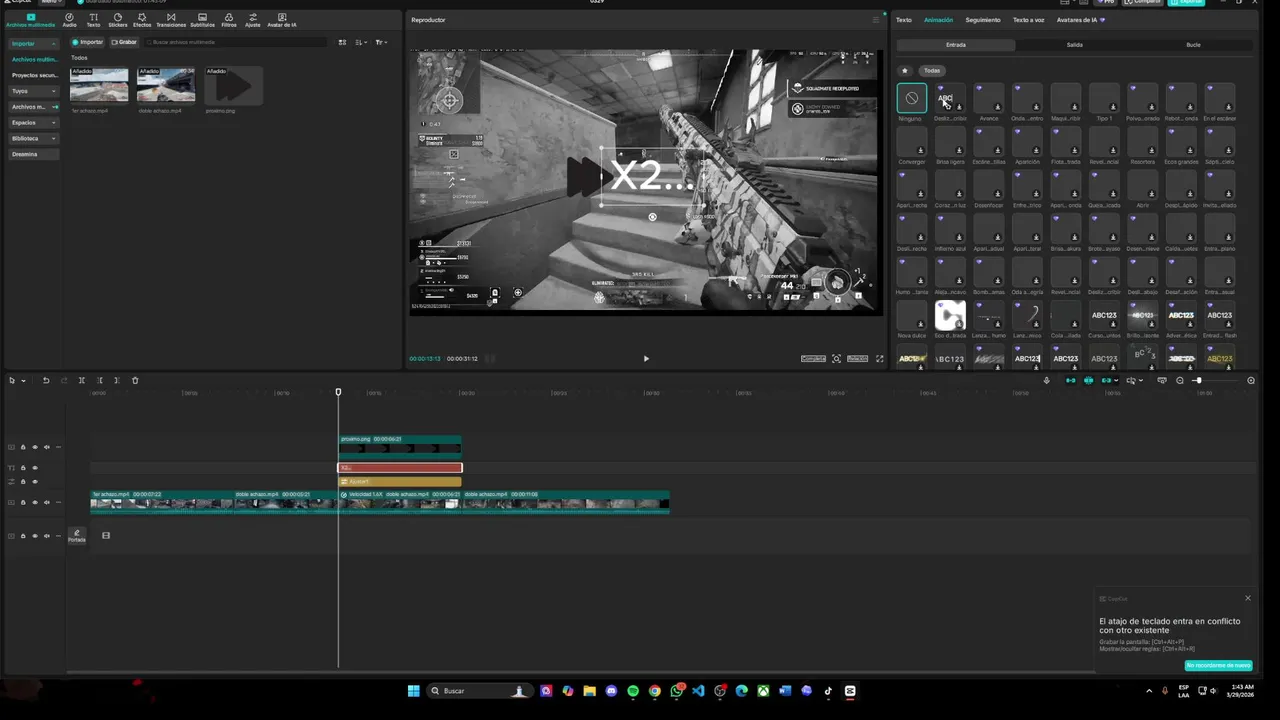The width and height of the screenshot is (1280, 720).
Task: Switch to the Texto inspector tab
Action: pyautogui.click(x=904, y=20)
